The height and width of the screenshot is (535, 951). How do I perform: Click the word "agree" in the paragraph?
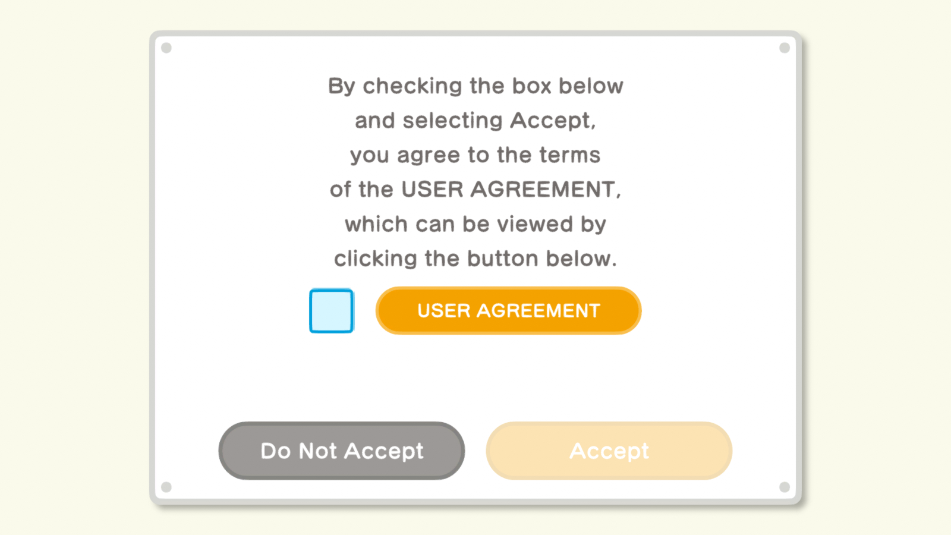(432, 157)
